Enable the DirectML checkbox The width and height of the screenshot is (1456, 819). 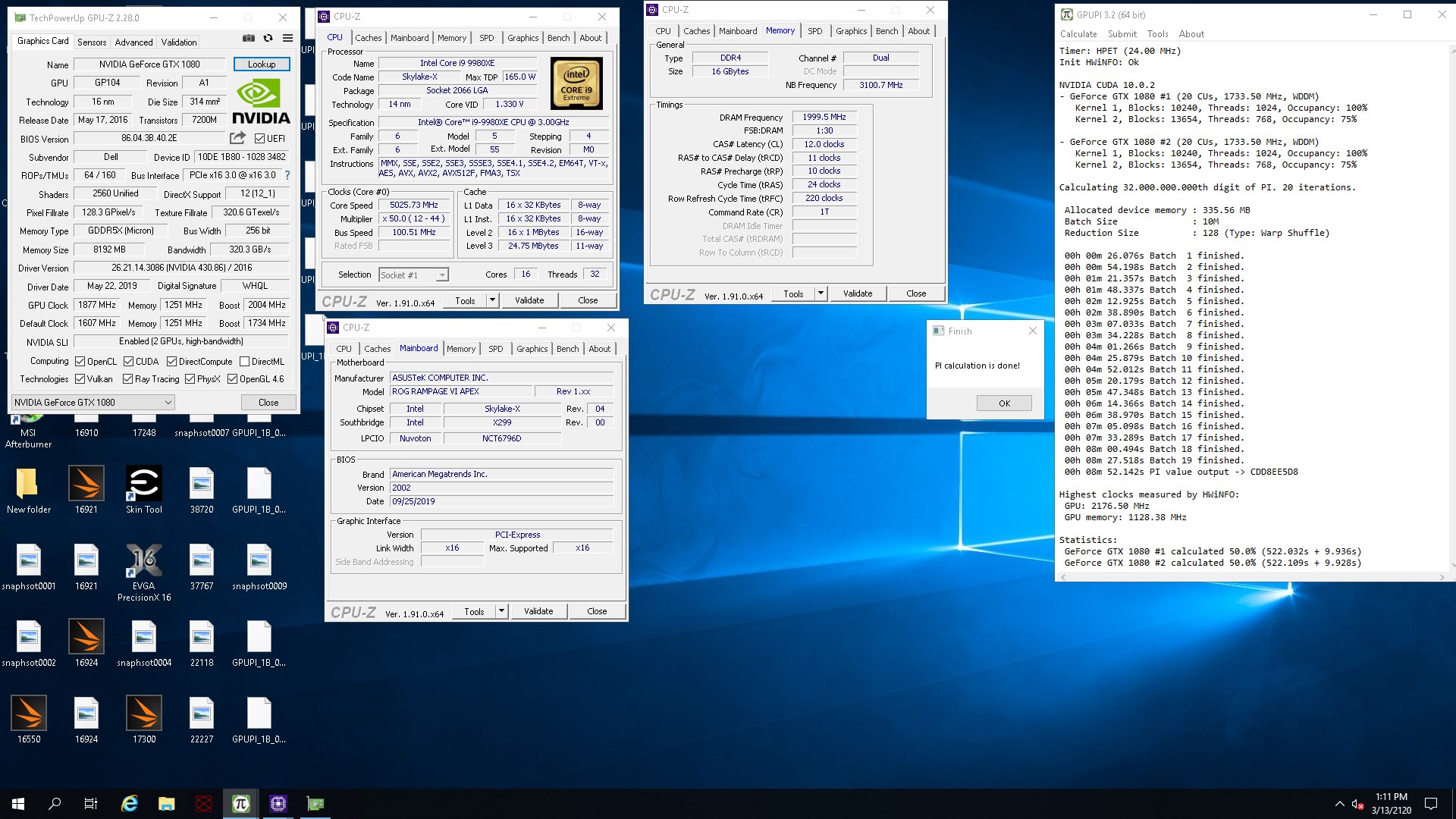point(244,362)
